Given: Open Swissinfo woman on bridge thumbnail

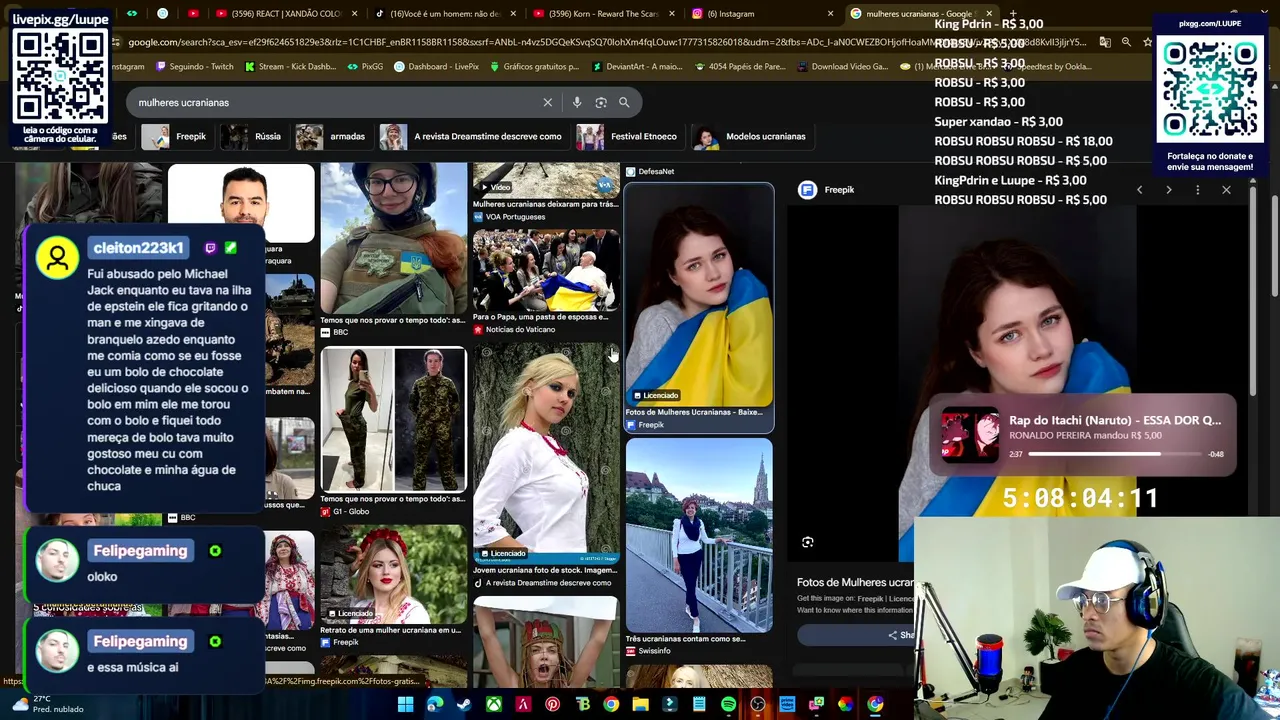Looking at the screenshot, I should click(699, 536).
